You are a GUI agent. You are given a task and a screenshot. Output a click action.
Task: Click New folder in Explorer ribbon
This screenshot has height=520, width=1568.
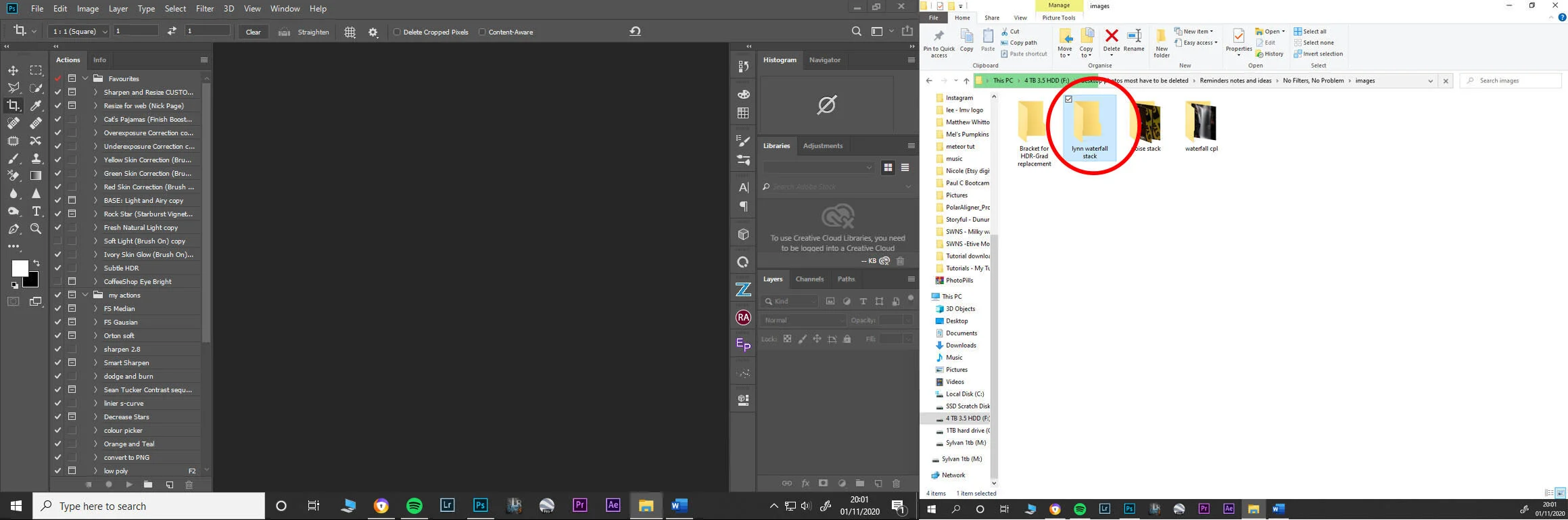1161,42
